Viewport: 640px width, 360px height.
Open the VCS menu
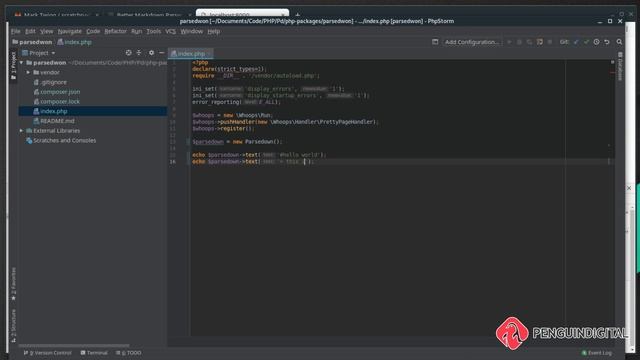[x=170, y=31]
